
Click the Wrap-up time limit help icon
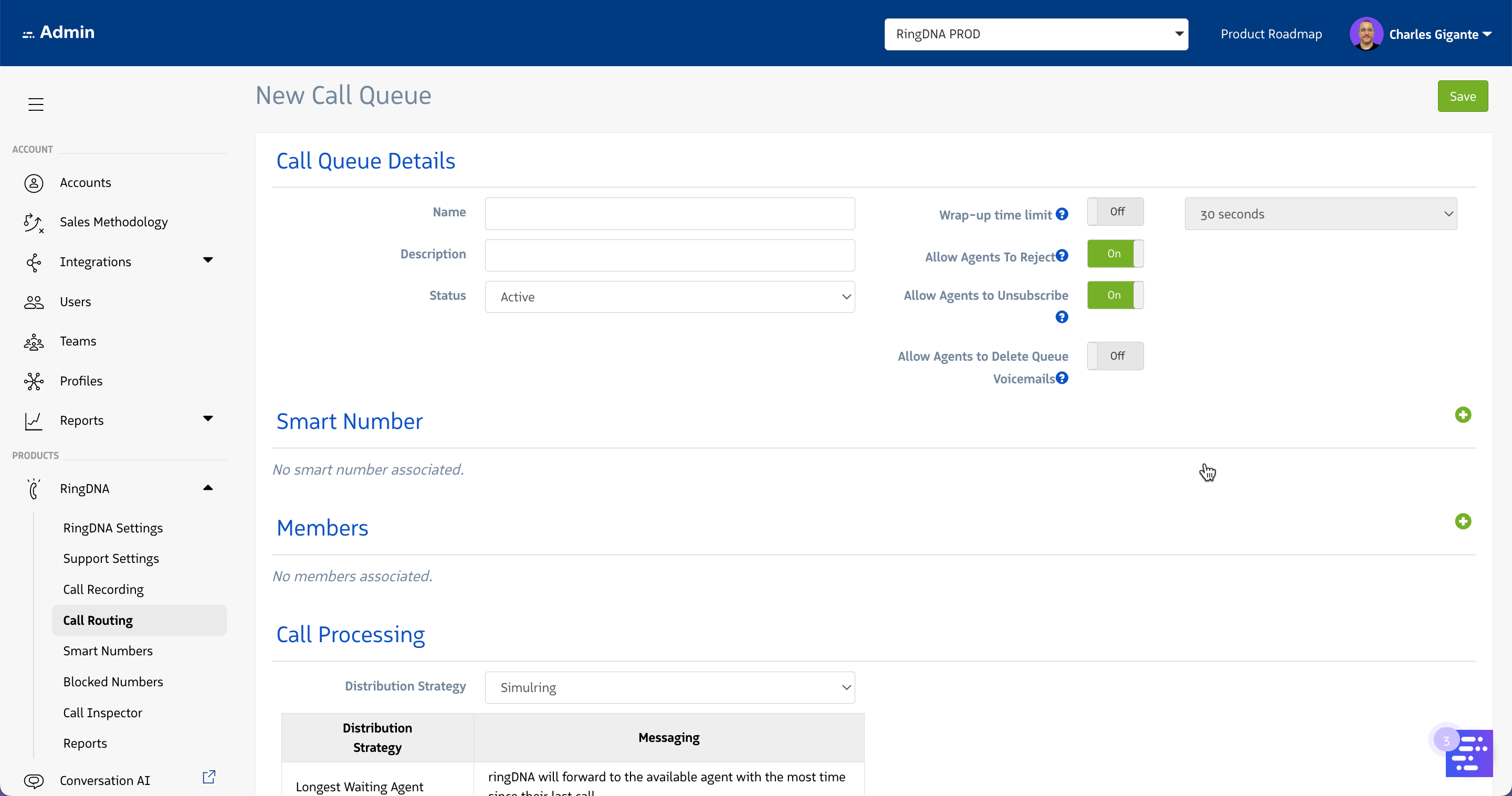click(1062, 214)
